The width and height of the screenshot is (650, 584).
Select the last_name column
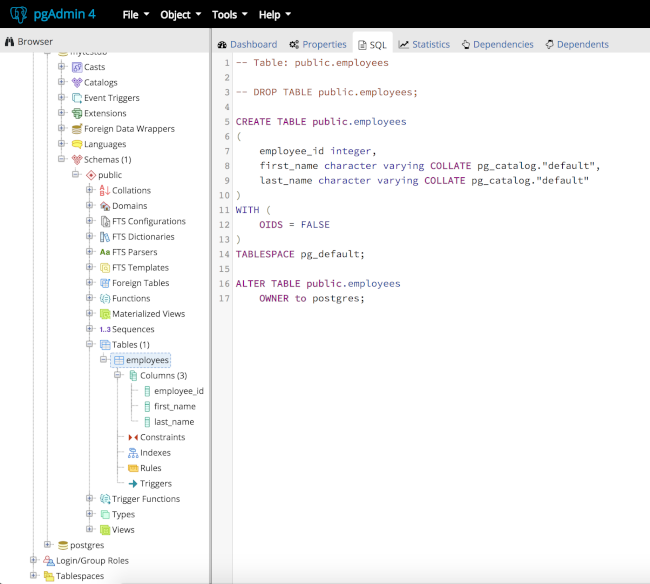click(174, 422)
